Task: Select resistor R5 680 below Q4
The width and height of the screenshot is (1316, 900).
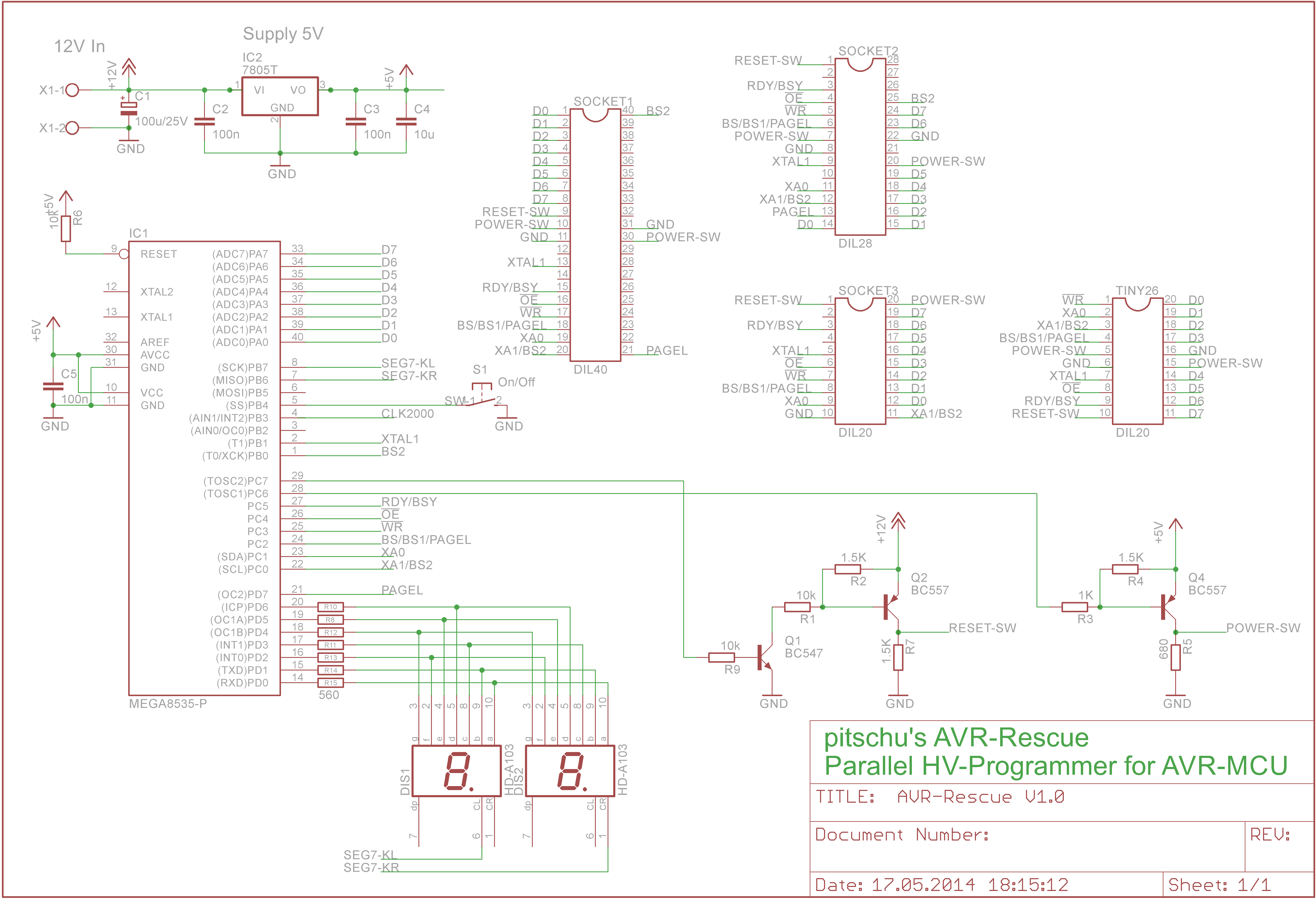Action: click(1176, 658)
